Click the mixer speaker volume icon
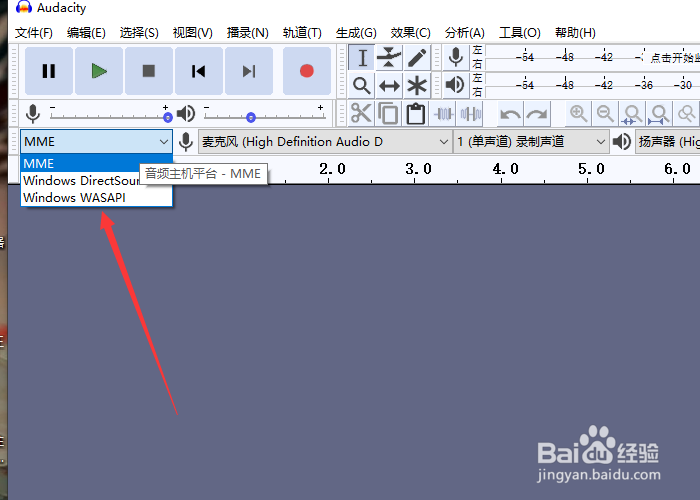 [186, 114]
